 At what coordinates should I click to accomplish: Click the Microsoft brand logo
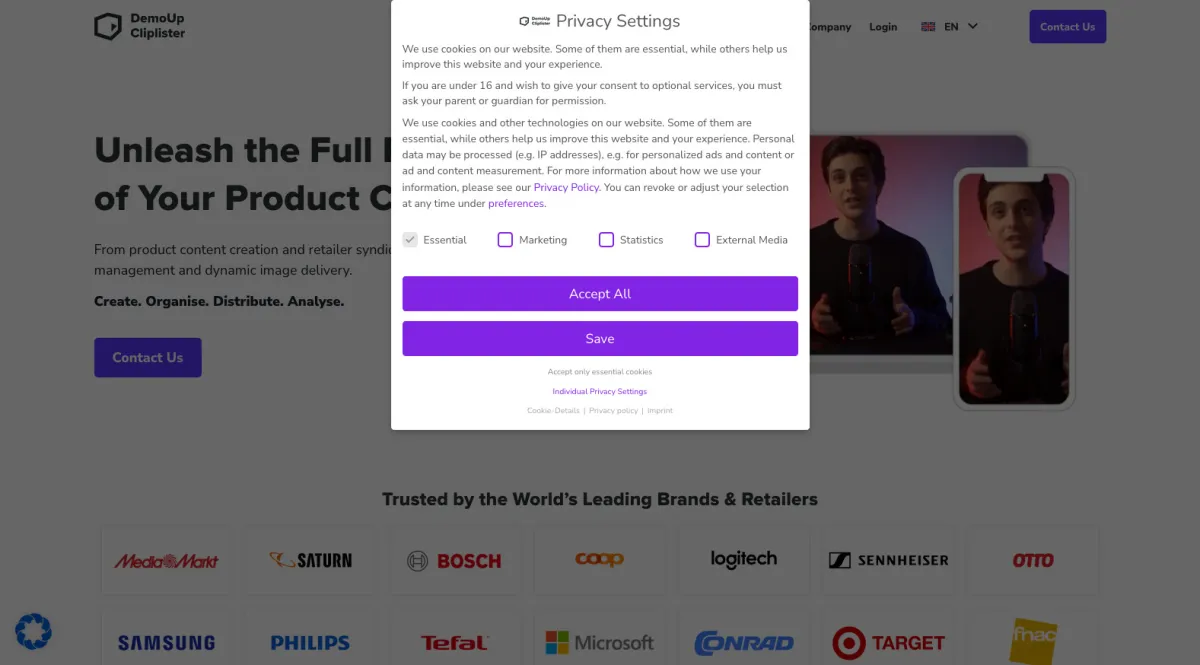point(599,642)
